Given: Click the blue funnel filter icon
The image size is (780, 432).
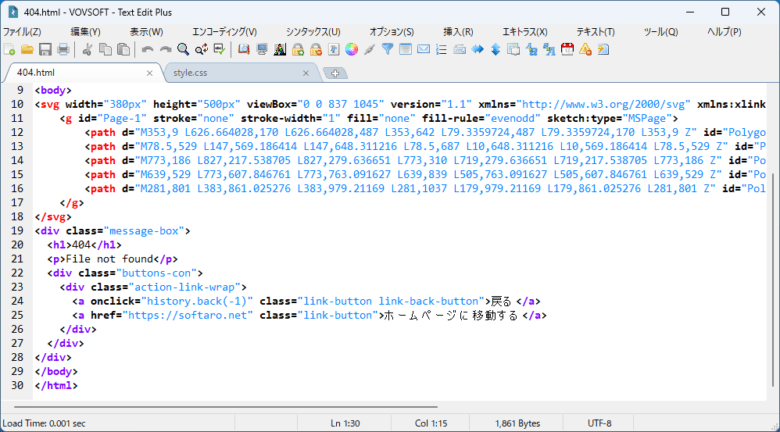Looking at the screenshot, I should pyautogui.click(x=388, y=49).
